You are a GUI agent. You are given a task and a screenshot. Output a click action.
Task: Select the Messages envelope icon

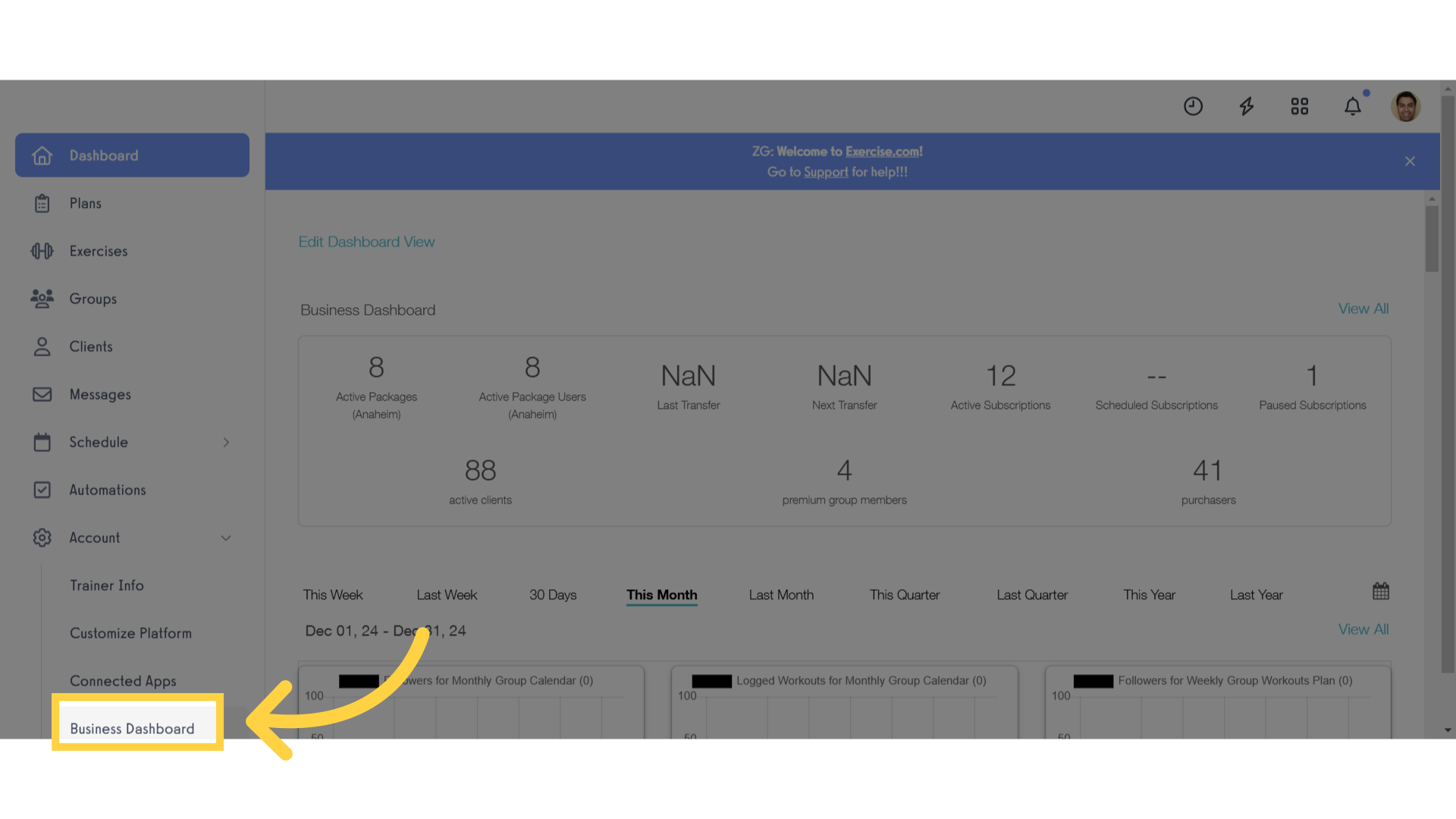(41, 394)
